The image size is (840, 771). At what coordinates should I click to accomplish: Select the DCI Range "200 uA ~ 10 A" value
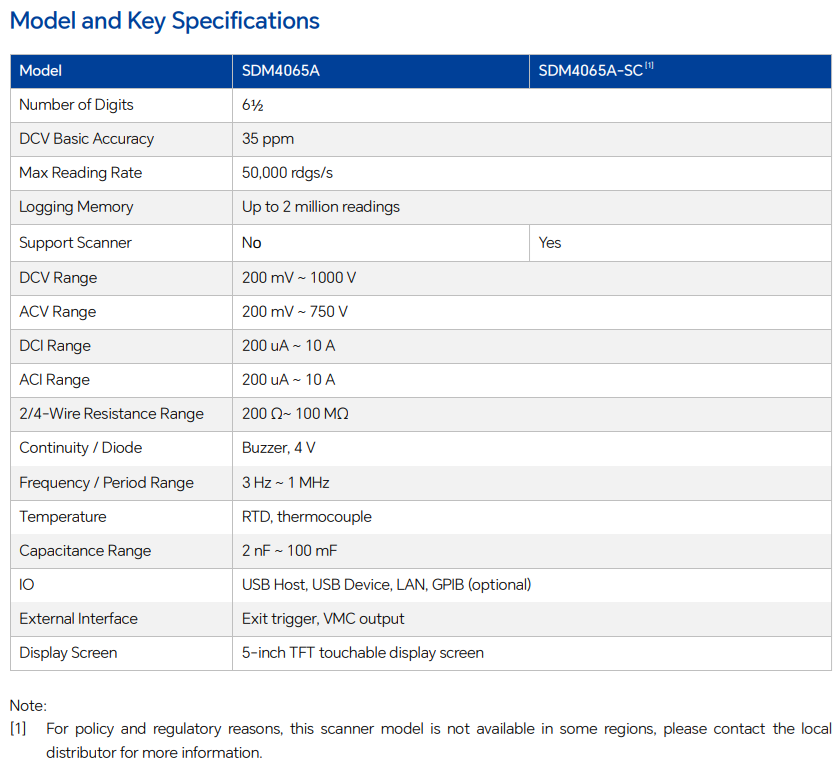[288, 346]
